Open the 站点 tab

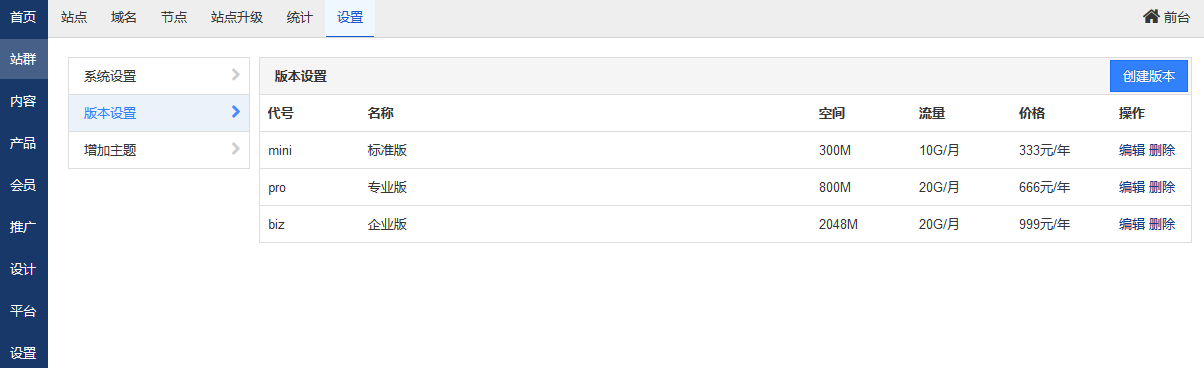tap(74, 17)
